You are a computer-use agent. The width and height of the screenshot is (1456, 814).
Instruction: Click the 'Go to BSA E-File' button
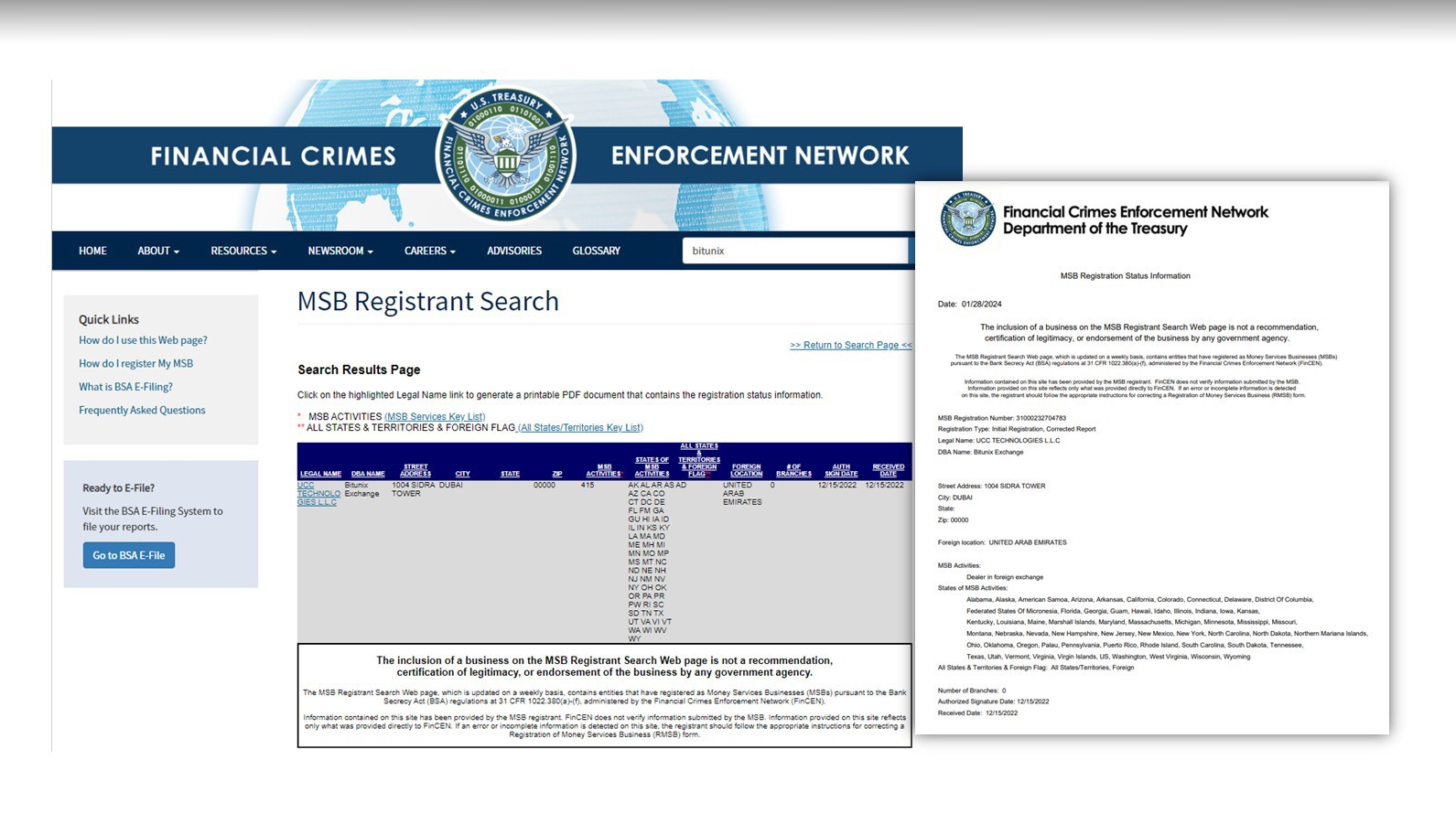[x=129, y=555]
